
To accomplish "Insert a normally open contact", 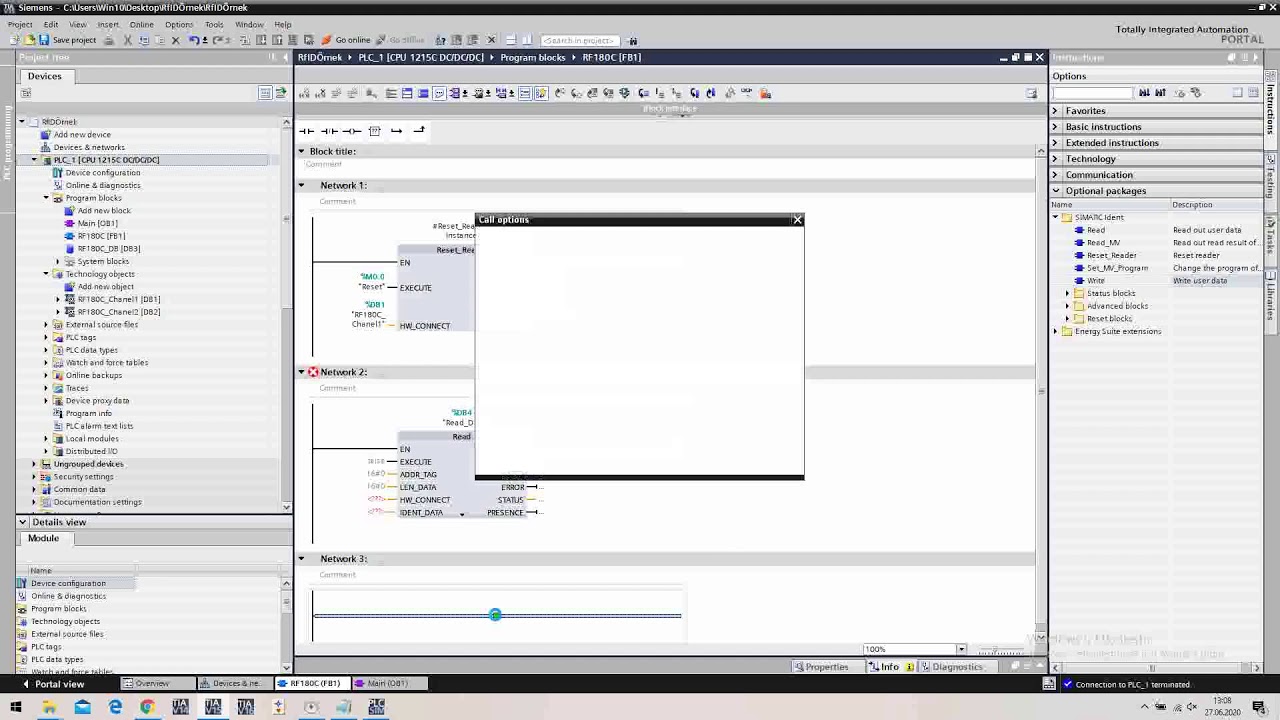I will [306, 131].
